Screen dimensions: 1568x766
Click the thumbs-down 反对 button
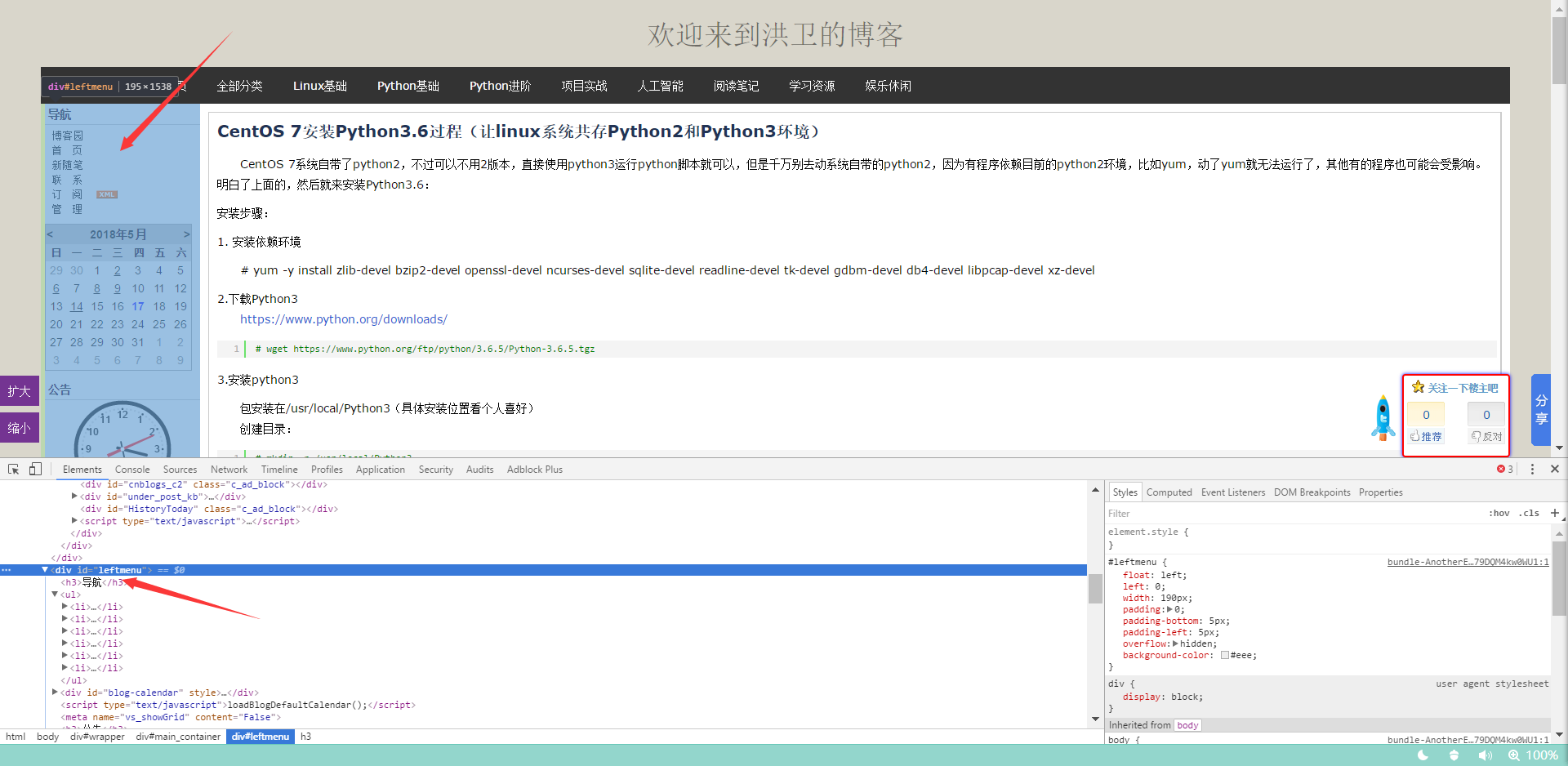coord(1486,436)
